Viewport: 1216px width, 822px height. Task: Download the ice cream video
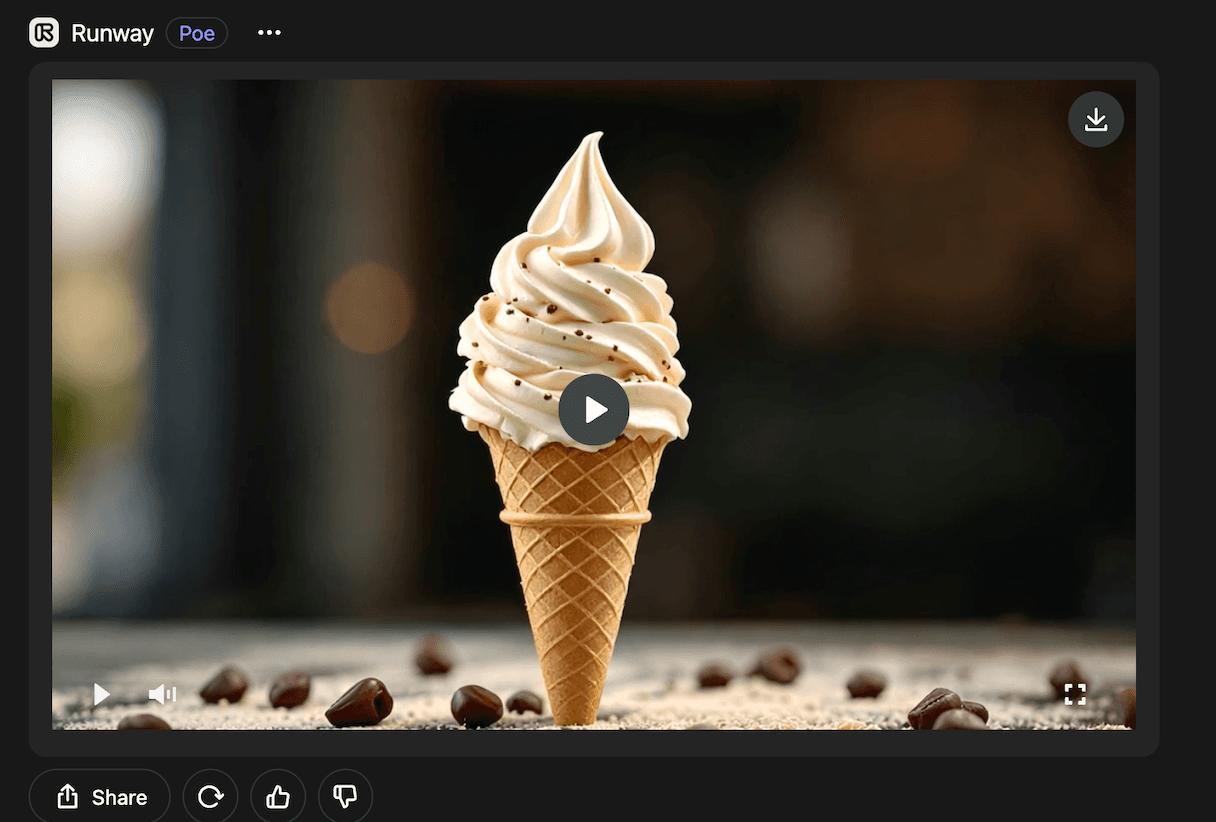click(x=1096, y=120)
